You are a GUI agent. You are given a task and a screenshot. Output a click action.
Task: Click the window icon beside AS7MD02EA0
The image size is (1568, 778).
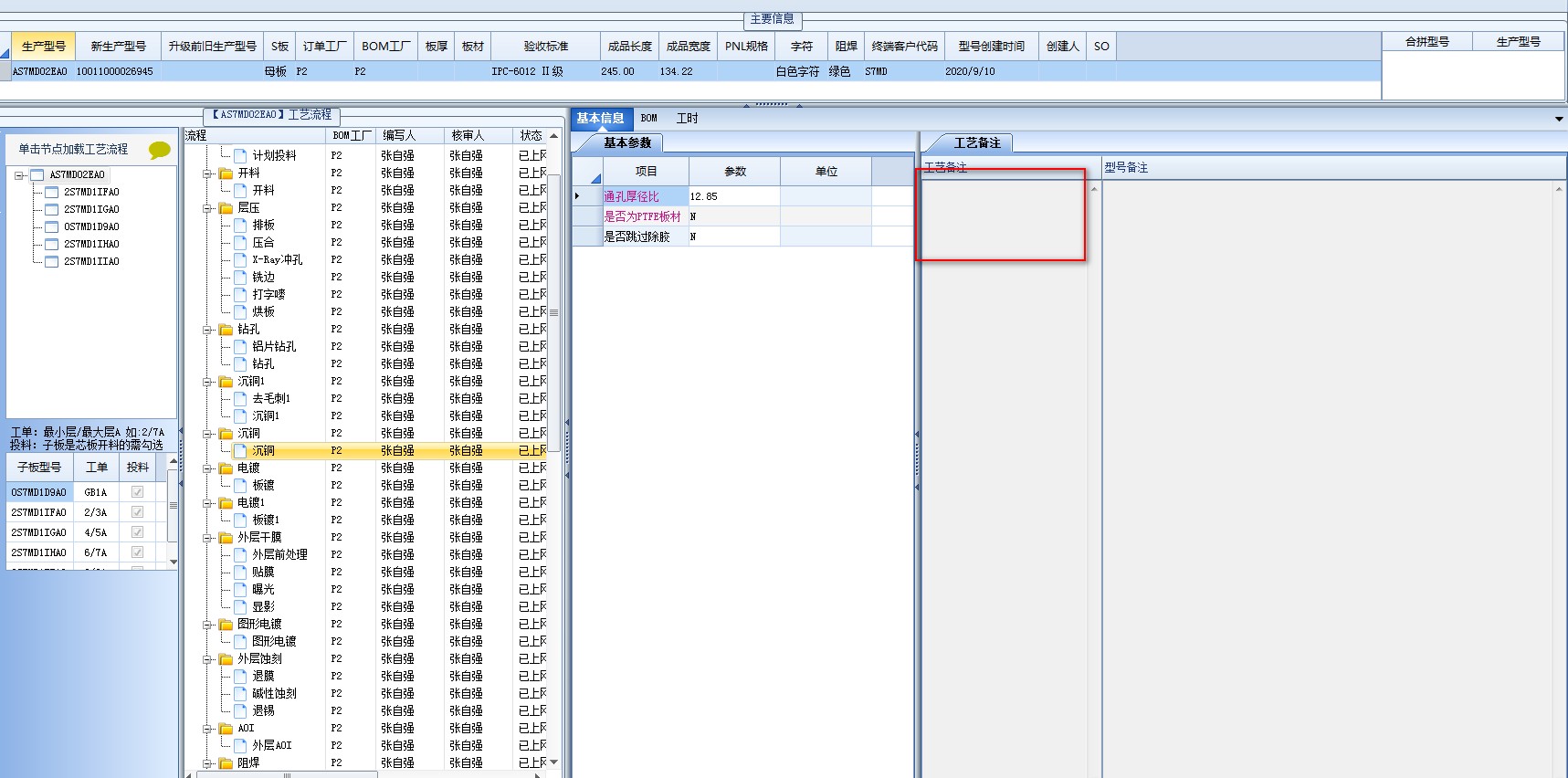(37, 174)
